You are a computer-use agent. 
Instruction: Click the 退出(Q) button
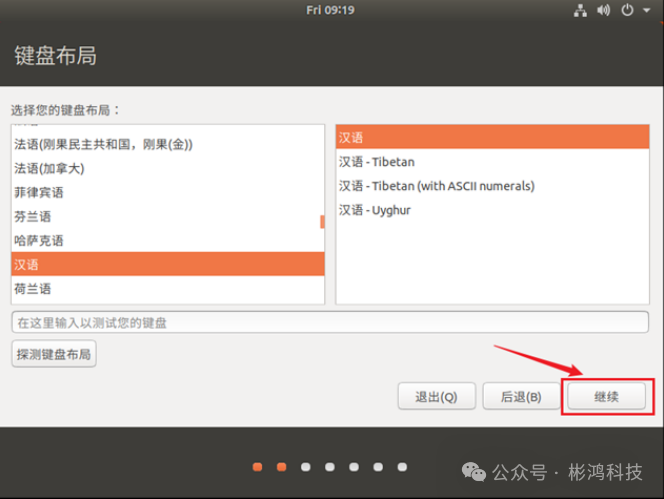tap(437, 396)
